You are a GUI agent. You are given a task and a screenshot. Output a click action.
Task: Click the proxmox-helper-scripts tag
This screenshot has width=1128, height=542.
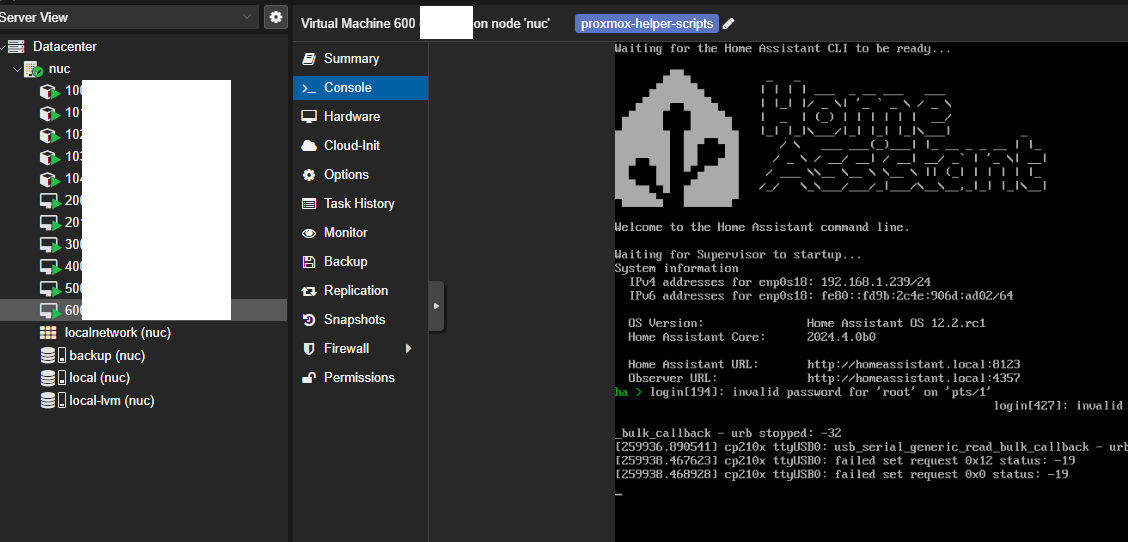pyautogui.click(x=647, y=24)
